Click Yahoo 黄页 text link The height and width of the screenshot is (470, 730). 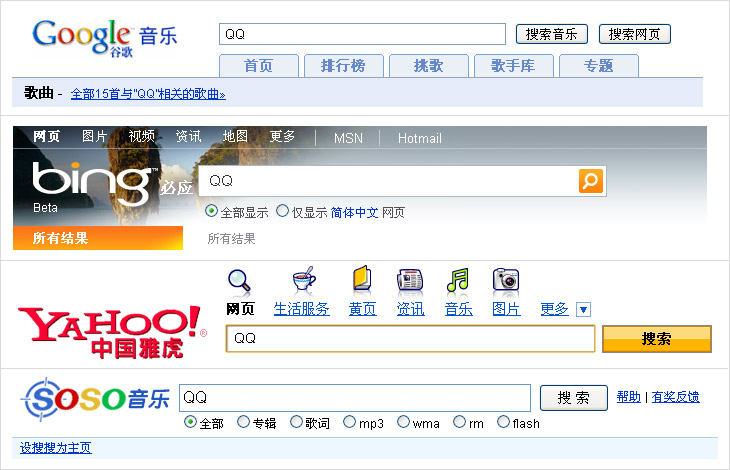pos(362,309)
